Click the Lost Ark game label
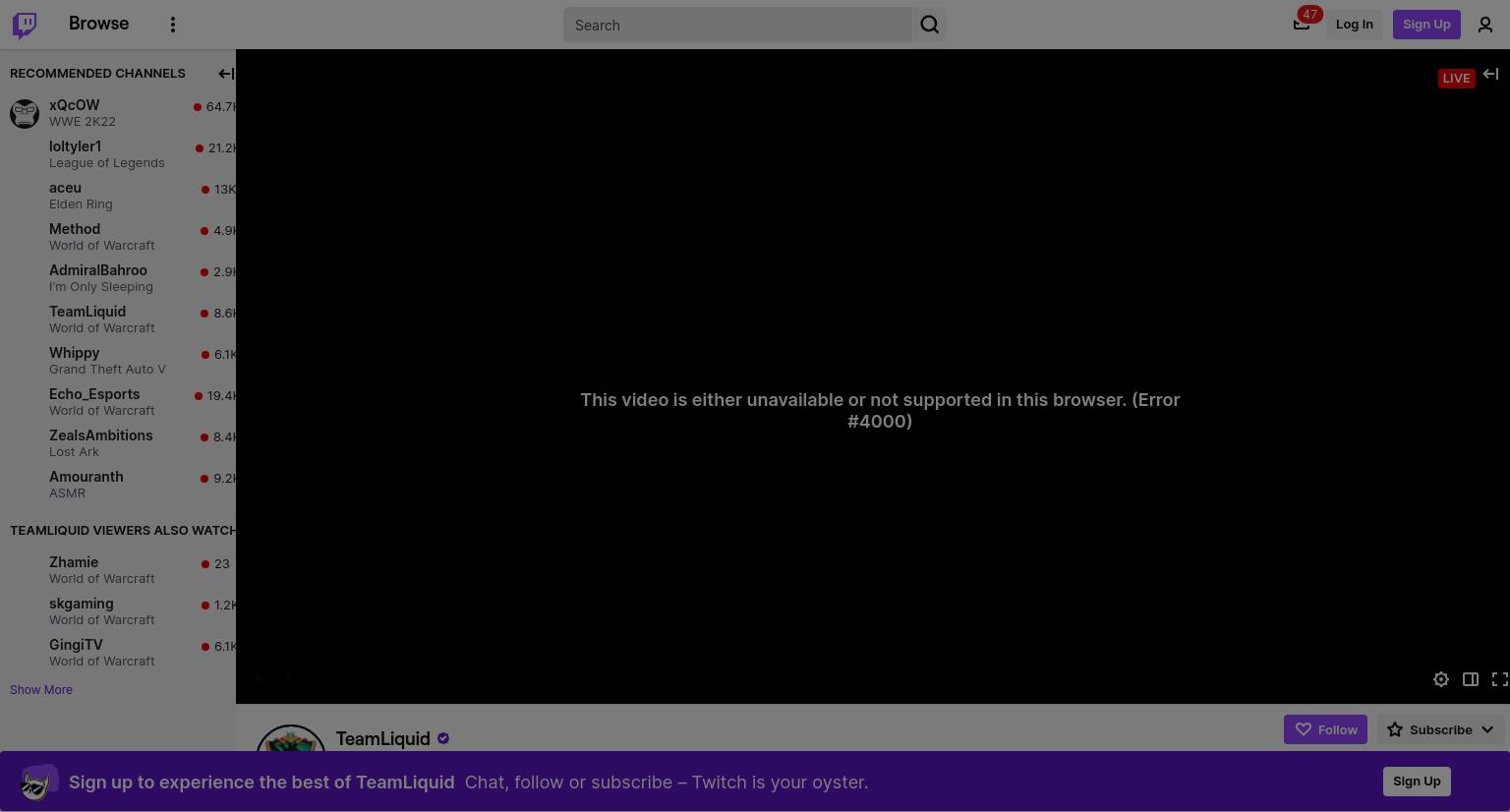 (x=74, y=452)
